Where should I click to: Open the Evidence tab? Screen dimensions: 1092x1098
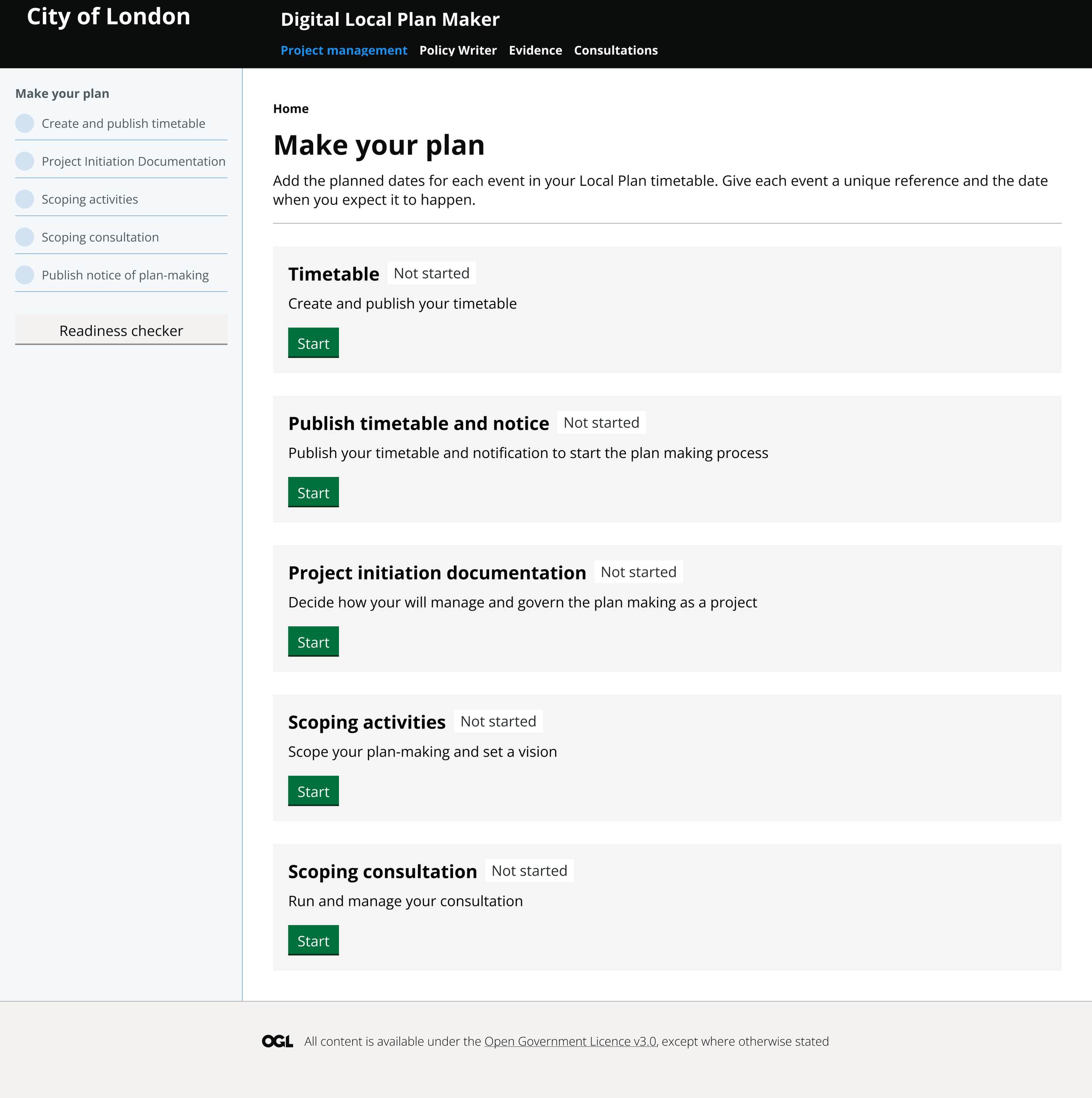click(536, 50)
